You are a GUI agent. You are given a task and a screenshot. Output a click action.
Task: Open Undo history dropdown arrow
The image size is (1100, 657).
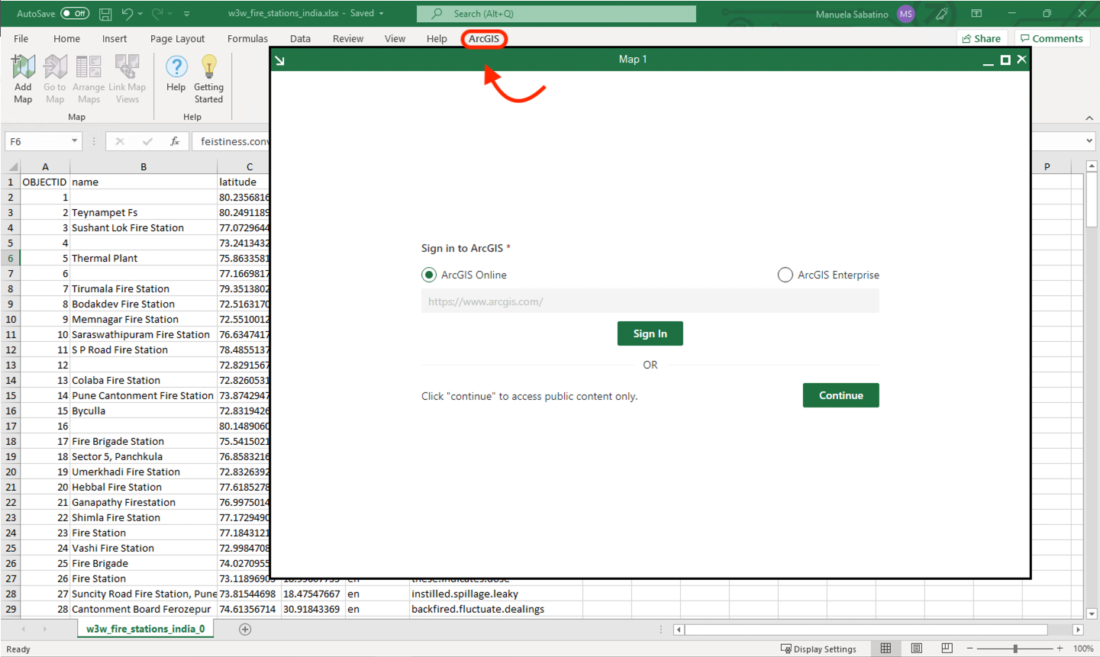pyautogui.click(x=140, y=13)
